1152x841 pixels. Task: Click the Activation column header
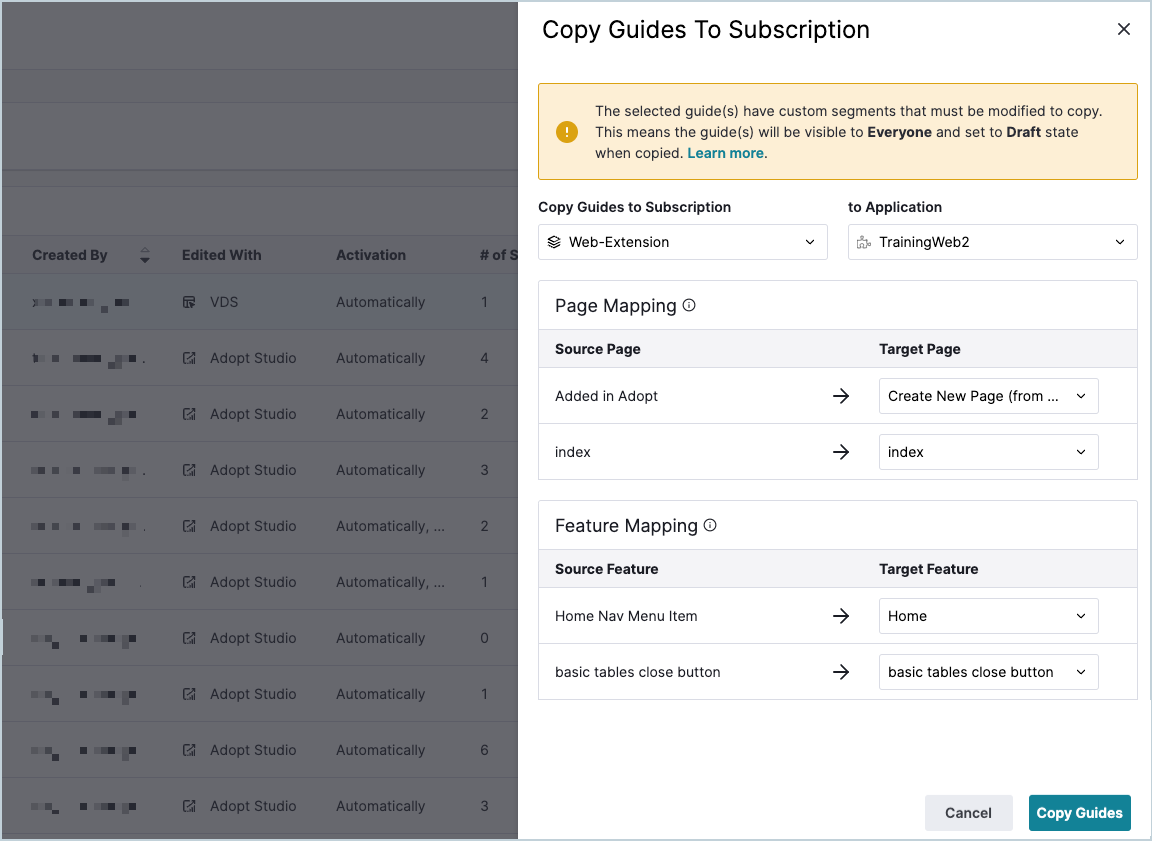coord(371,255)
